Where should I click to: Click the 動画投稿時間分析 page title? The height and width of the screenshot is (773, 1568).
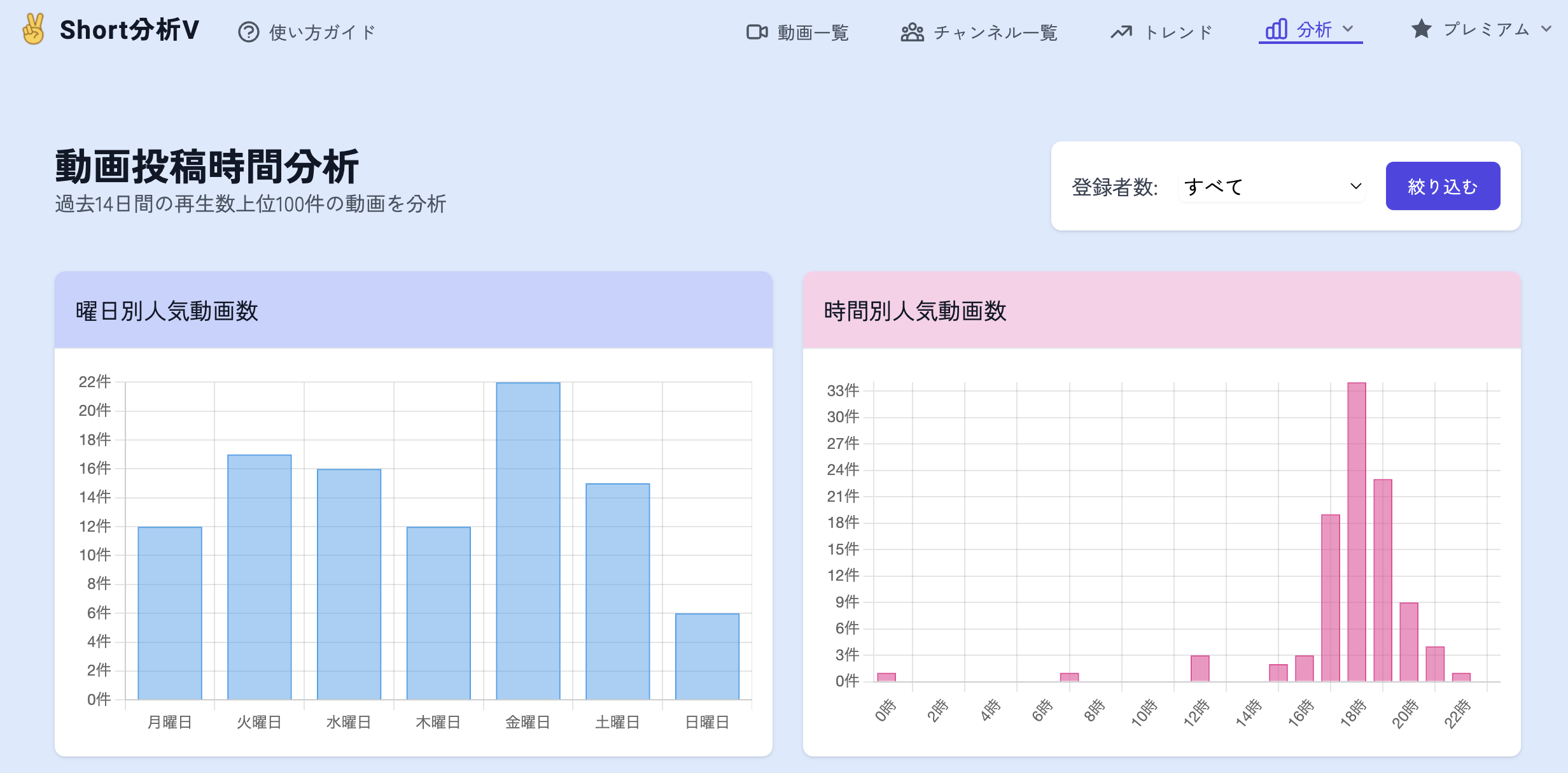(207, 166)
